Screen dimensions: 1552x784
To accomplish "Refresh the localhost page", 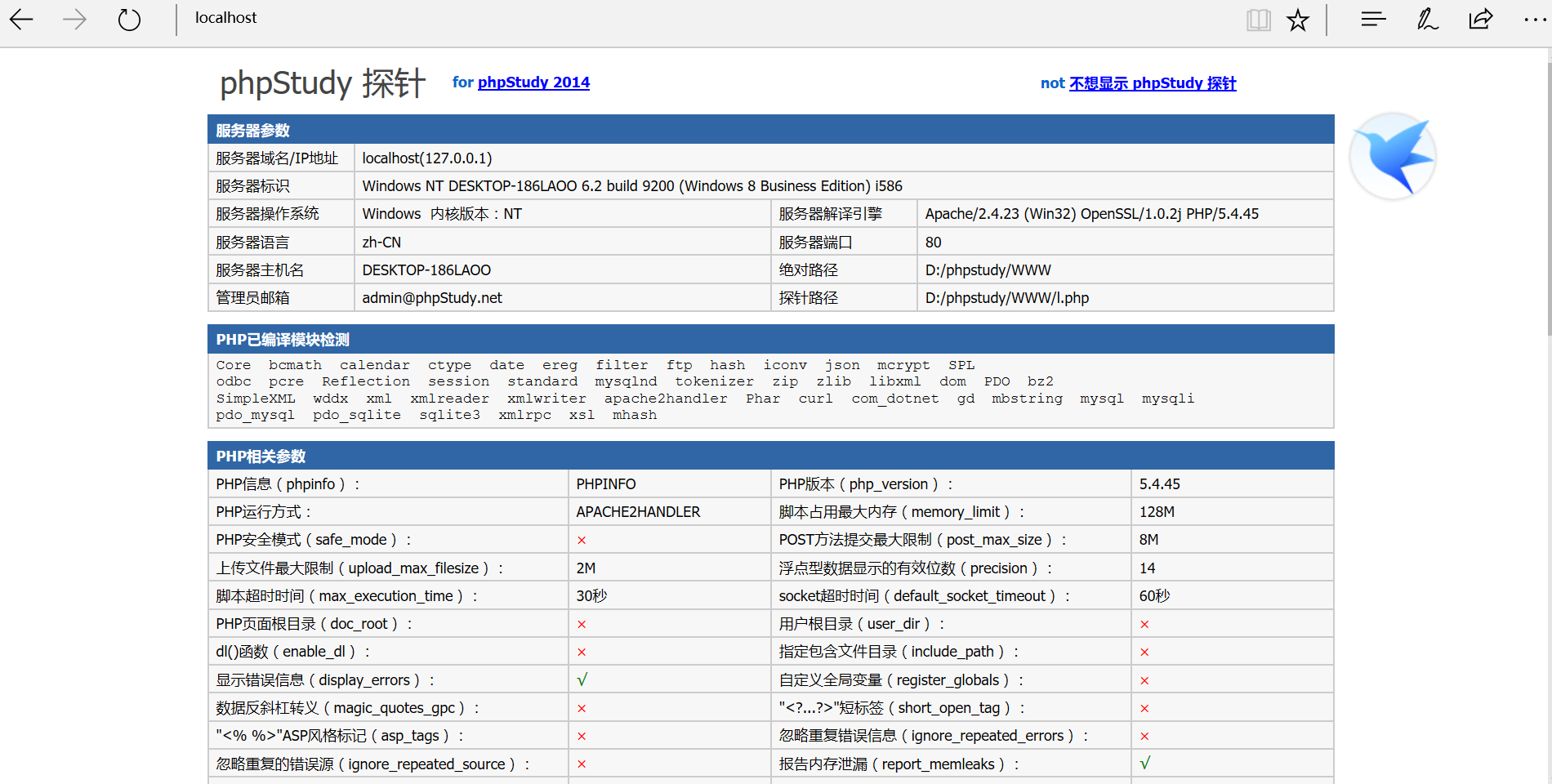I will click(129, 19).
